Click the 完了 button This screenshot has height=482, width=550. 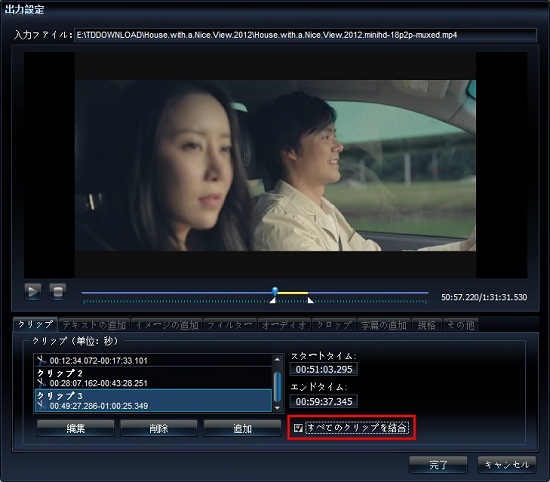click(x=438, y=465)
